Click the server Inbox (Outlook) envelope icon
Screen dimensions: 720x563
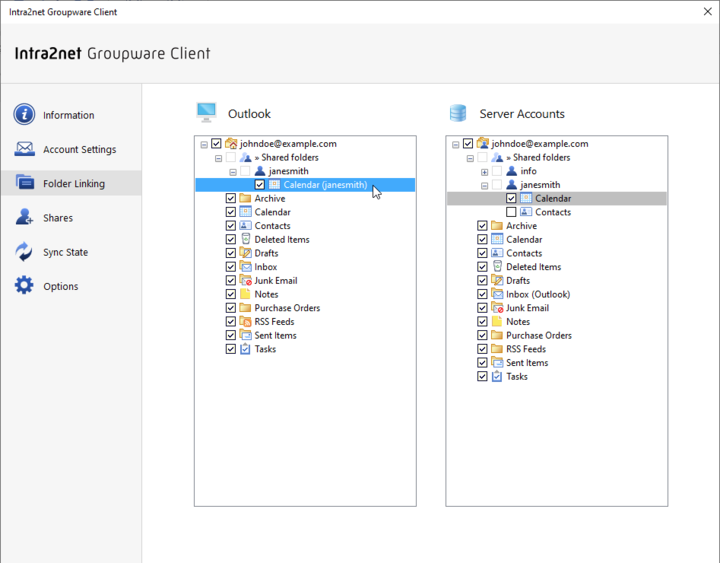497,294
